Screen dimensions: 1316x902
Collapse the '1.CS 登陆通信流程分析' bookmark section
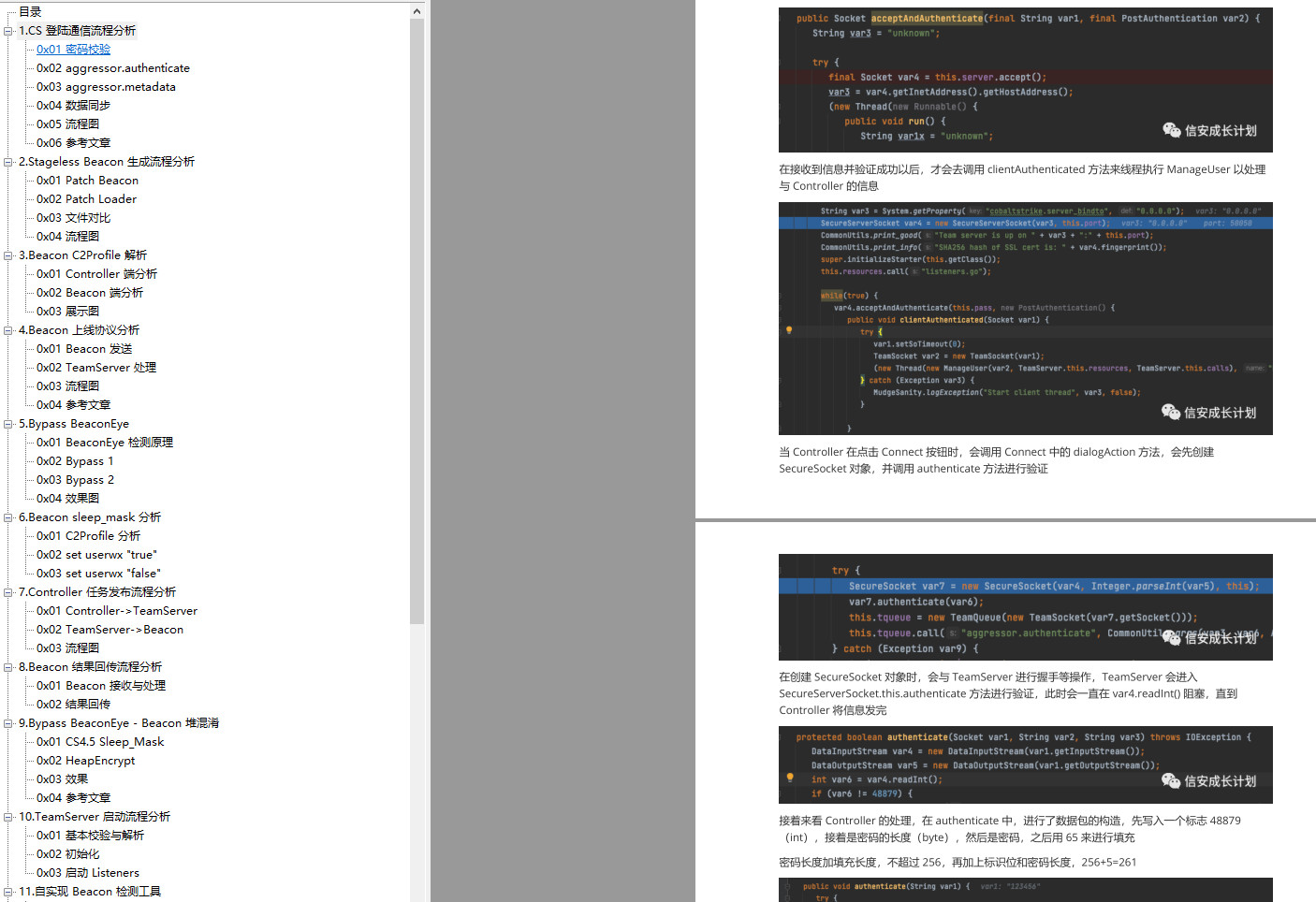click(x=8, y=31)
